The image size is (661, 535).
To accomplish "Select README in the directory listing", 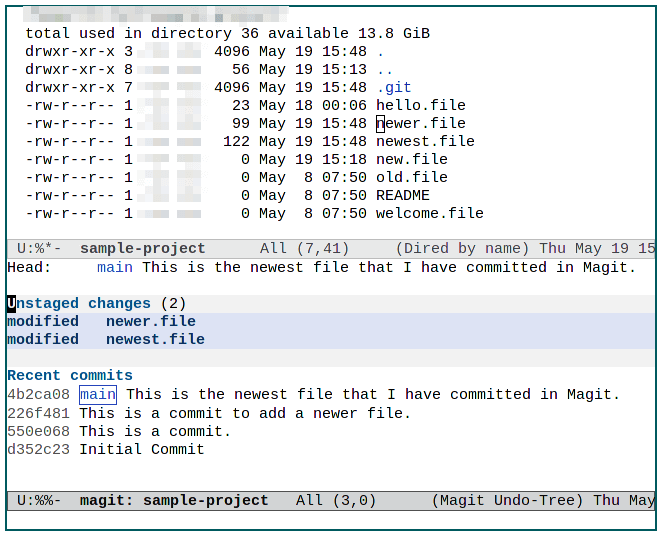I will pos(402,195).
